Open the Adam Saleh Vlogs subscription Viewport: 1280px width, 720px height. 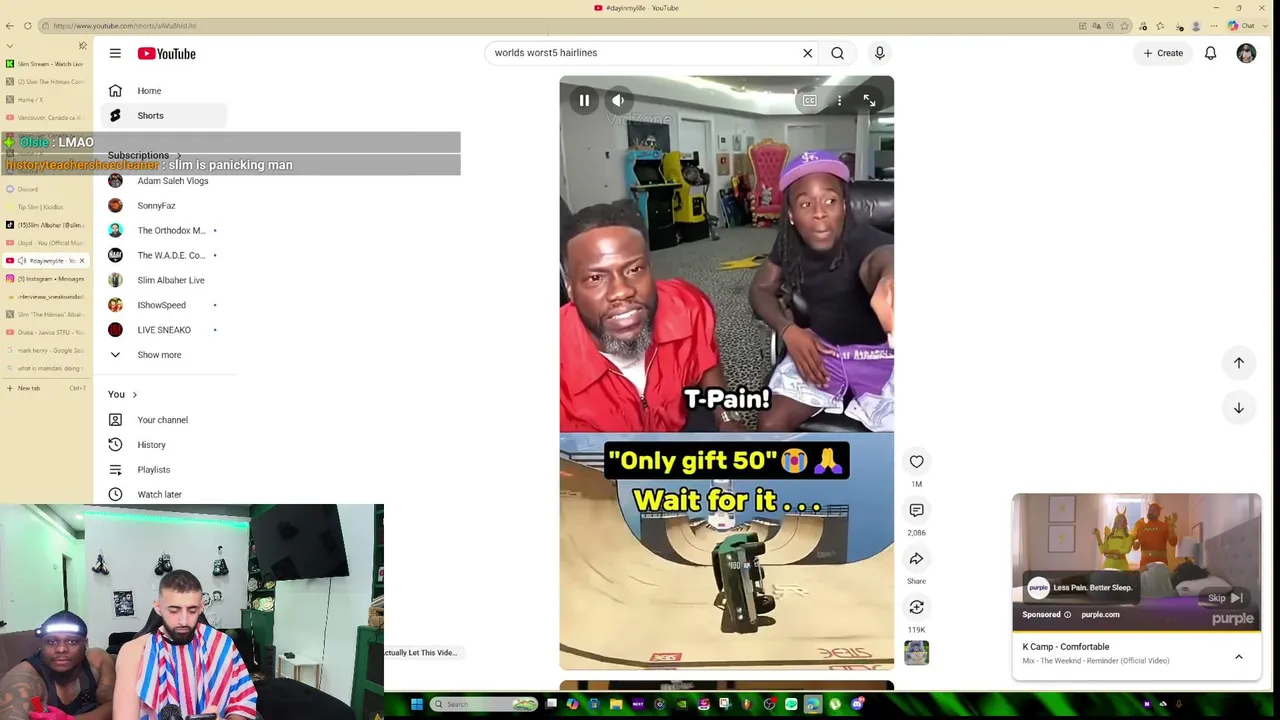tap(165, 181)
